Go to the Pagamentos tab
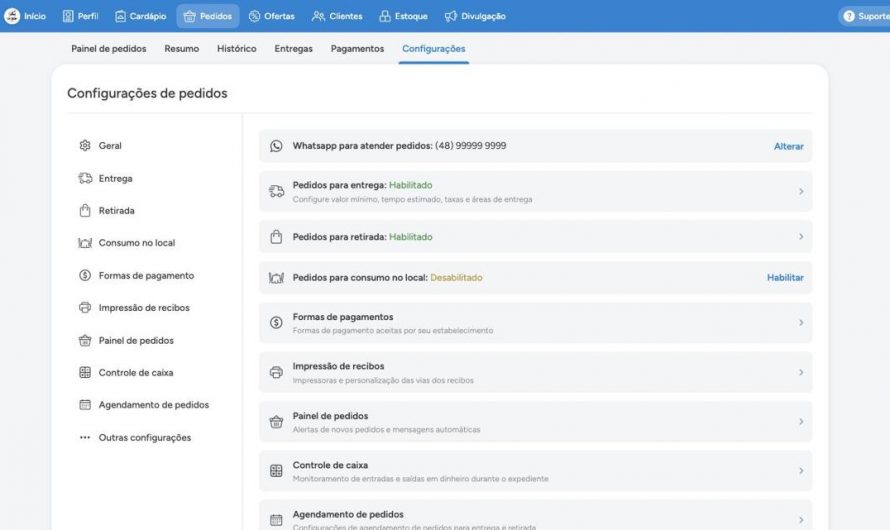The width and height of the screenshot is (890, 530). pos(357,49)
